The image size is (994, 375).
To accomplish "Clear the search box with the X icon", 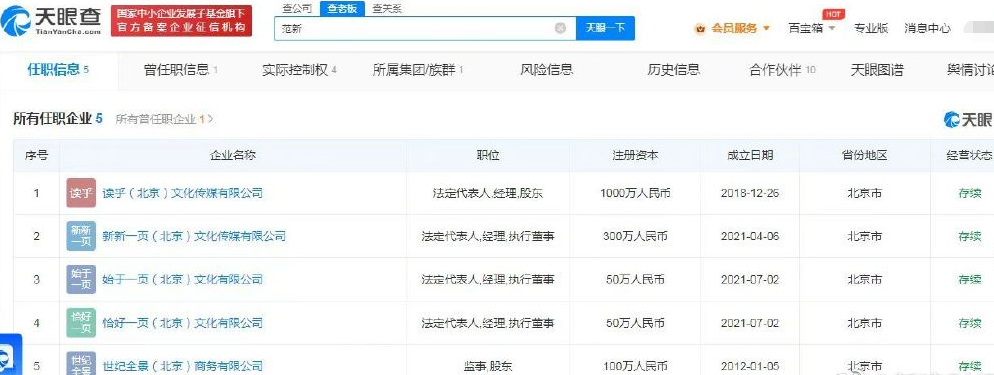I will 560,28.
